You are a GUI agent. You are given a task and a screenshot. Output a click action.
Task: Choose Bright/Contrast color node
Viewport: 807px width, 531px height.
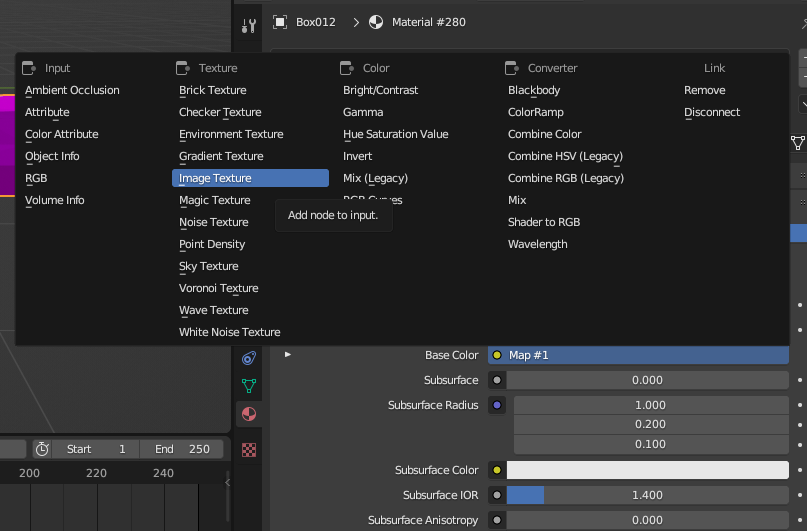(x=380, y=90)
